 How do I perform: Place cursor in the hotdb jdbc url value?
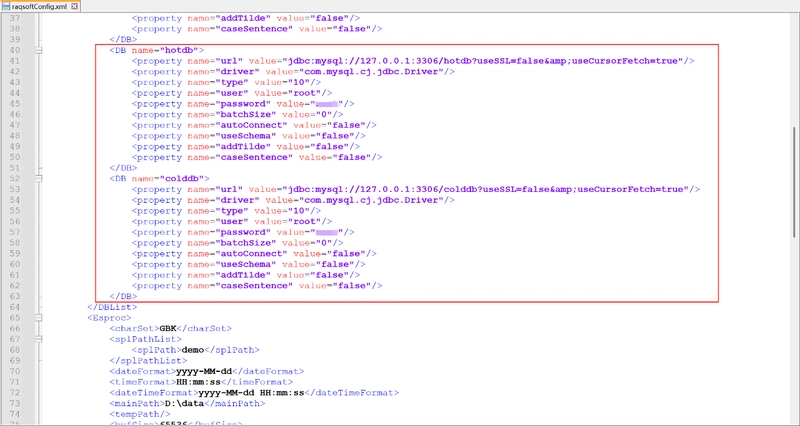point(486,61)
